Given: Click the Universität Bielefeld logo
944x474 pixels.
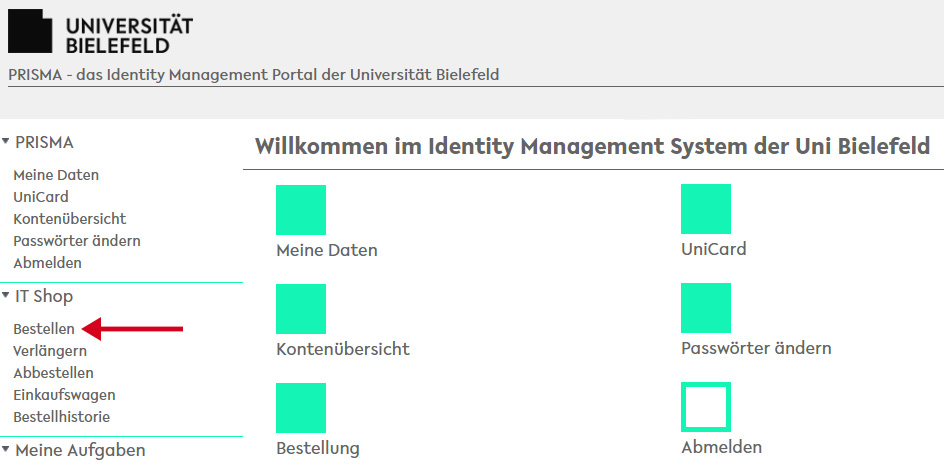Looking at the screenshot, I should click(100, 33).
